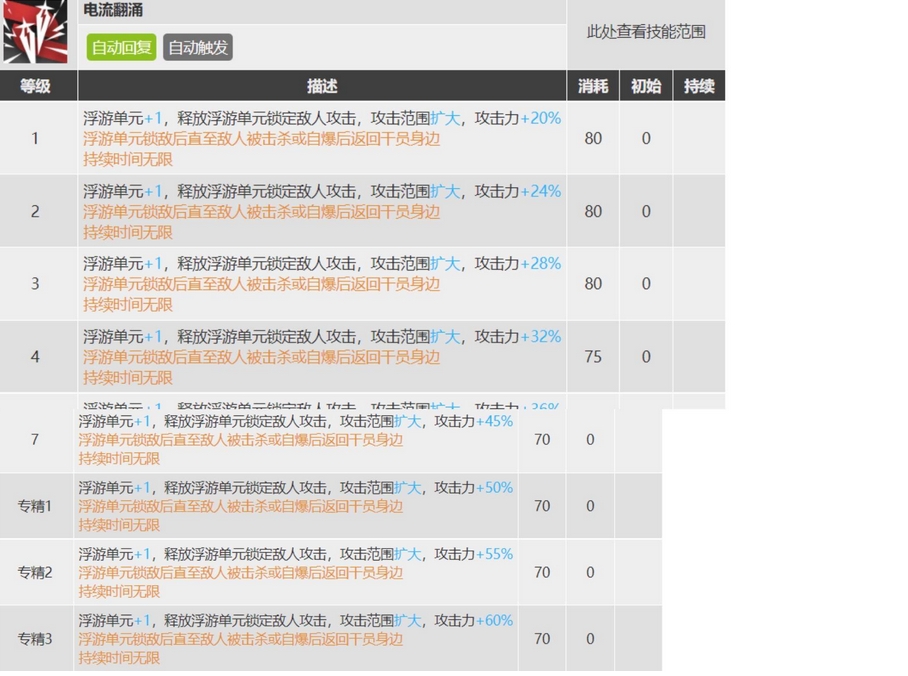Click the 自动触发 gray tag
This screenshot has width=908, height=676.
tap(198, 47)
